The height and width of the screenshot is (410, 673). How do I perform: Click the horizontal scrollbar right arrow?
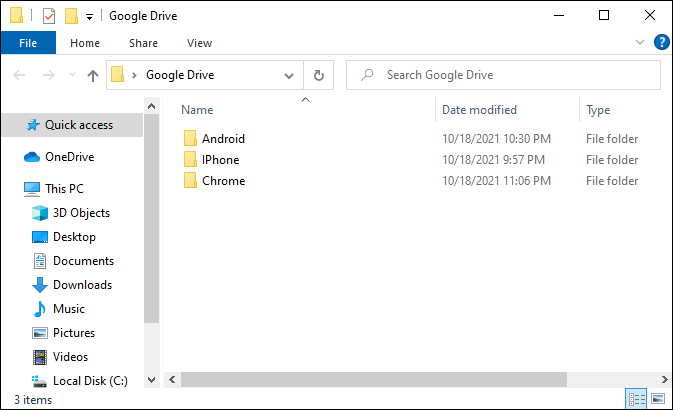click(x=664, y=380)
